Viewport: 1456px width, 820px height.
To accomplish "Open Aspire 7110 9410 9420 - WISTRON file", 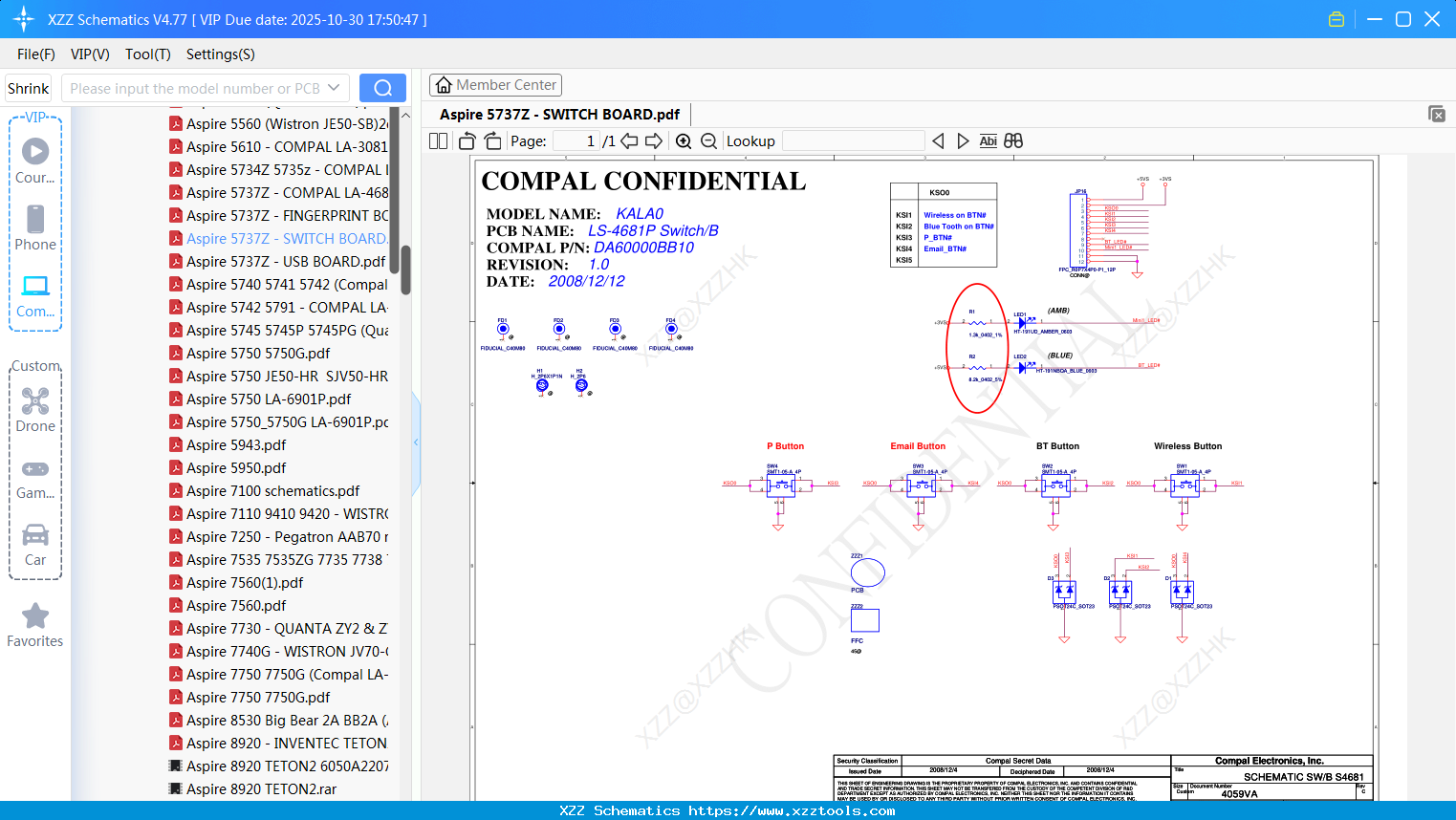I will click(x=278, y=514).
